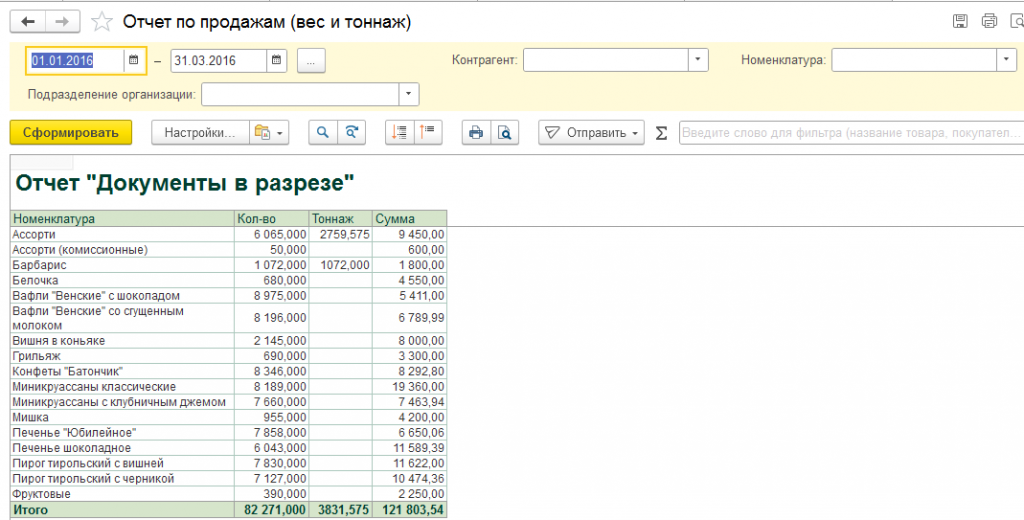Click the sigma sum icon
1024x520 pixels.
tap(662, 133)
